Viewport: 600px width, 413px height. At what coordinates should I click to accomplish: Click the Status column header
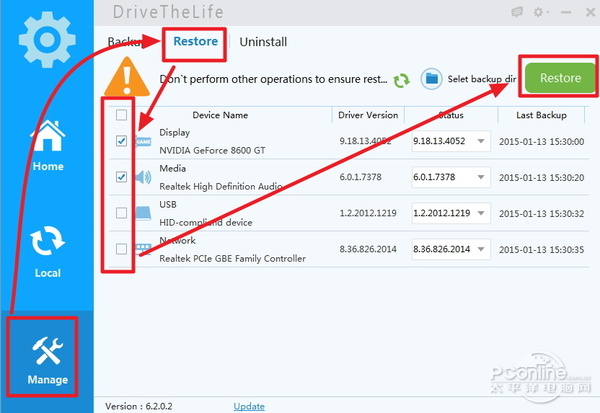pyautogui.click(x=451, y=115)
